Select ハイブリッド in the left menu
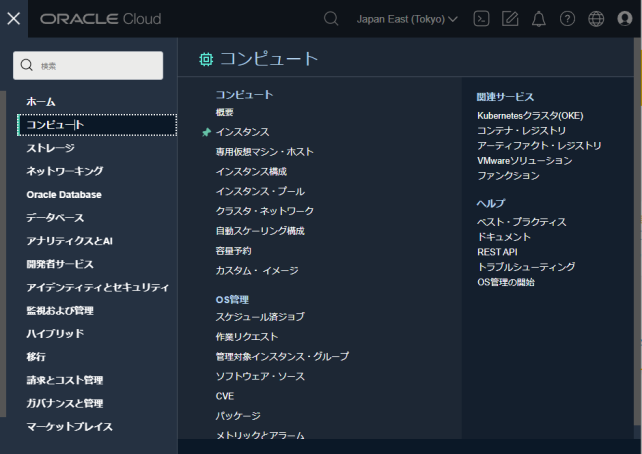The image size is (642, 454). click(55, 334)
